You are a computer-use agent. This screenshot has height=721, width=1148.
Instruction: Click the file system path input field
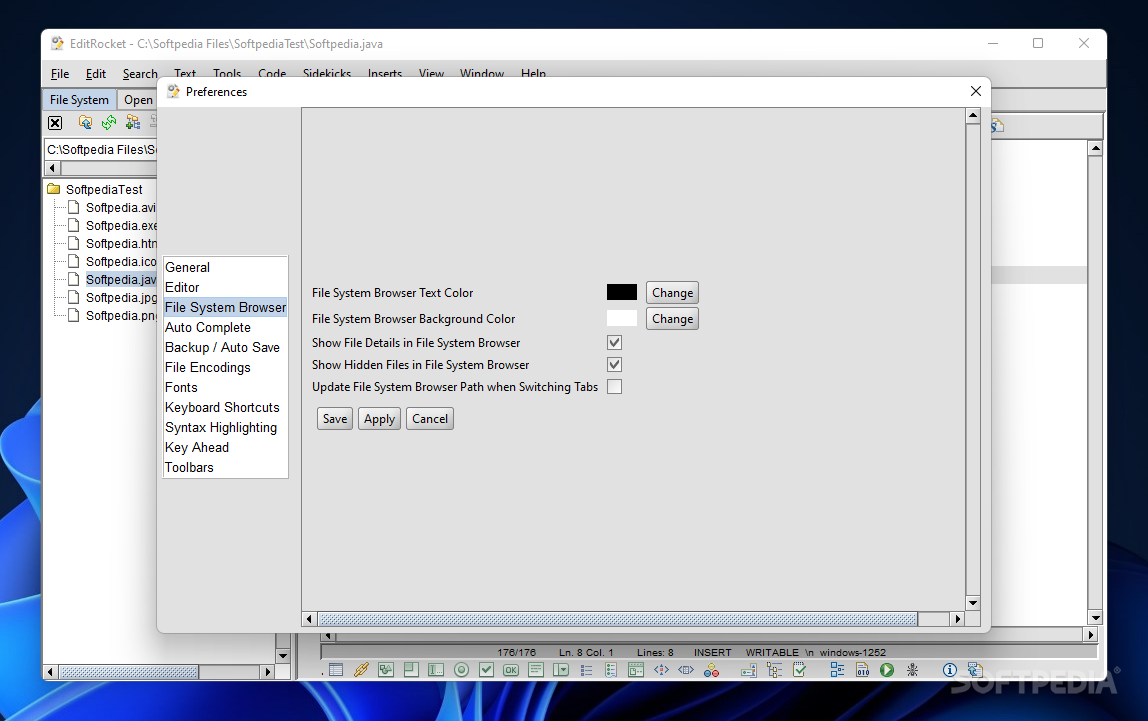pos(101,149)
